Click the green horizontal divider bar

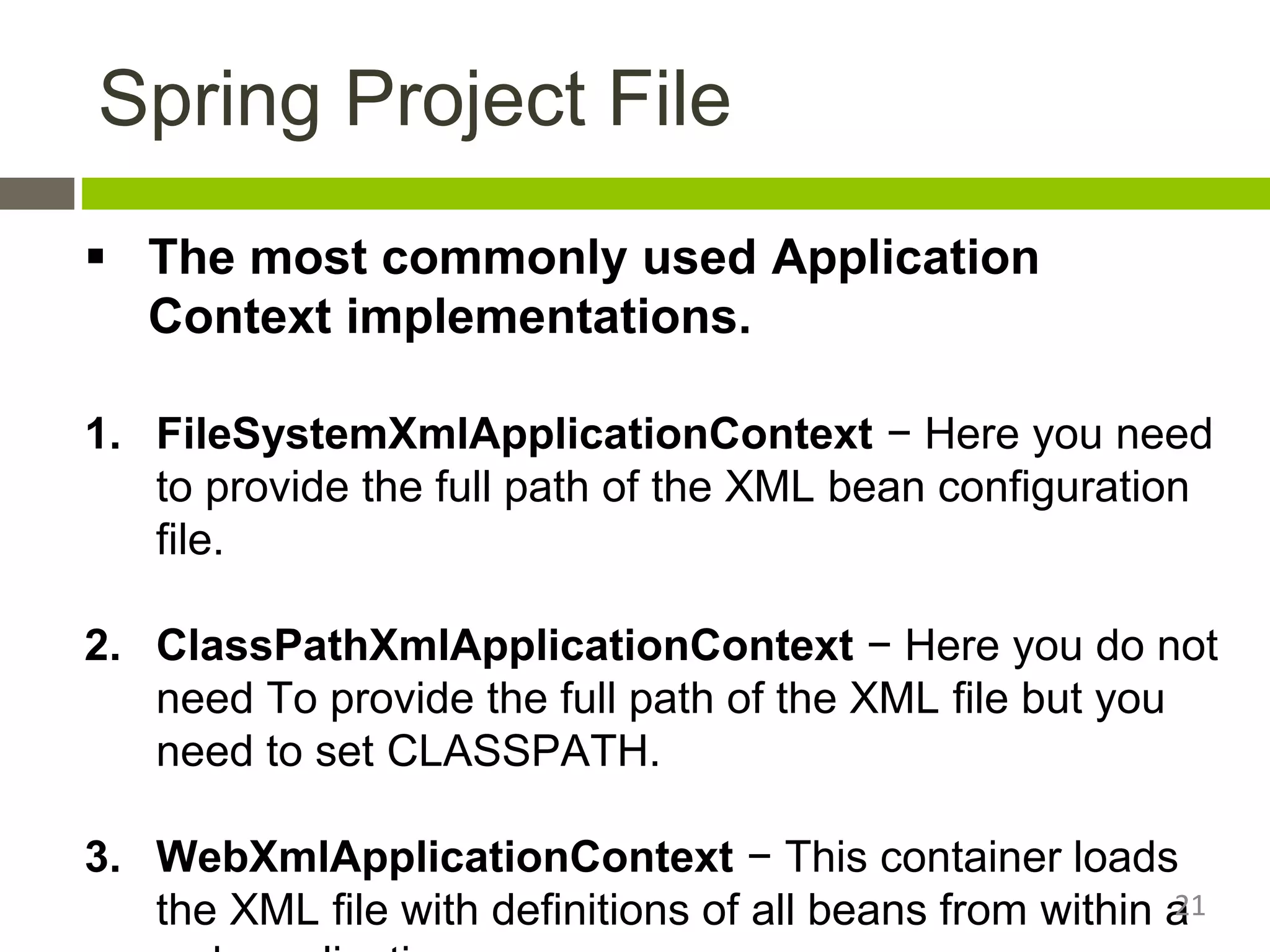point(676,193)
